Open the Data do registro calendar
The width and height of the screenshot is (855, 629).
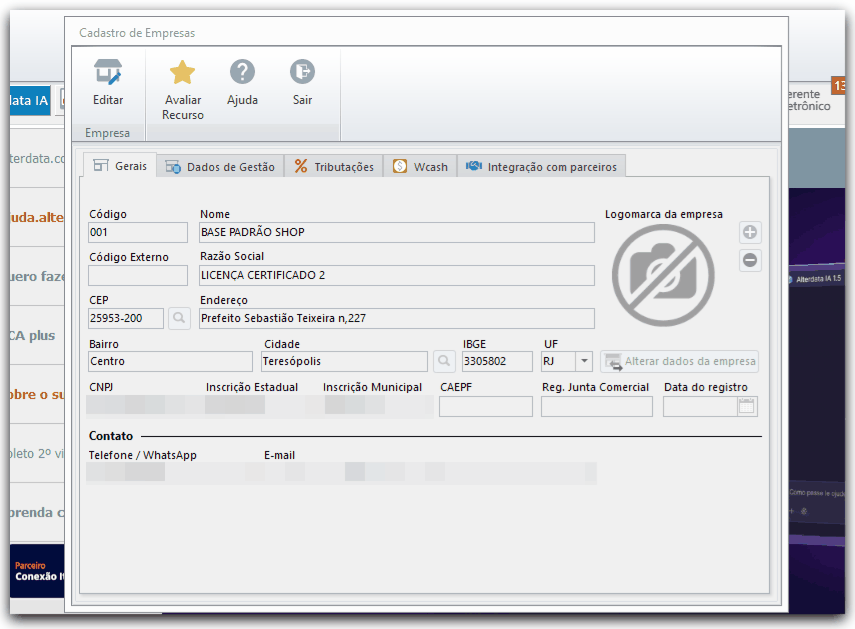(x=746, y=406)
